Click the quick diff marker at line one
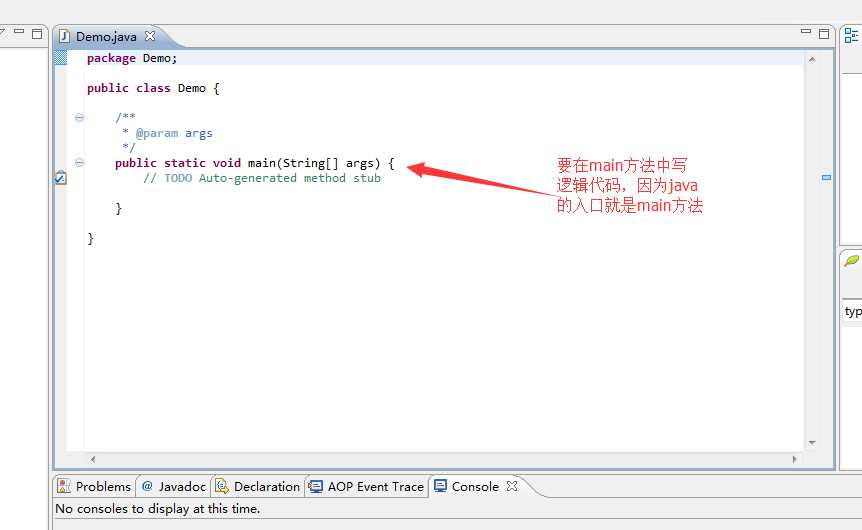862x530 pixels. [60, 58]
